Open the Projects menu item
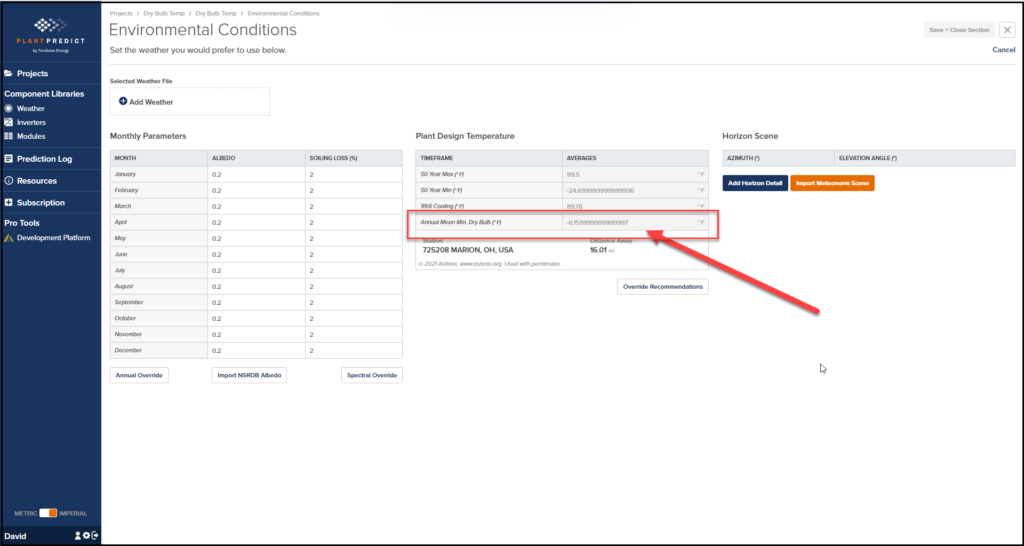Screen dimensions: 1024x546 pyautogui.click(x=33, y=73)
